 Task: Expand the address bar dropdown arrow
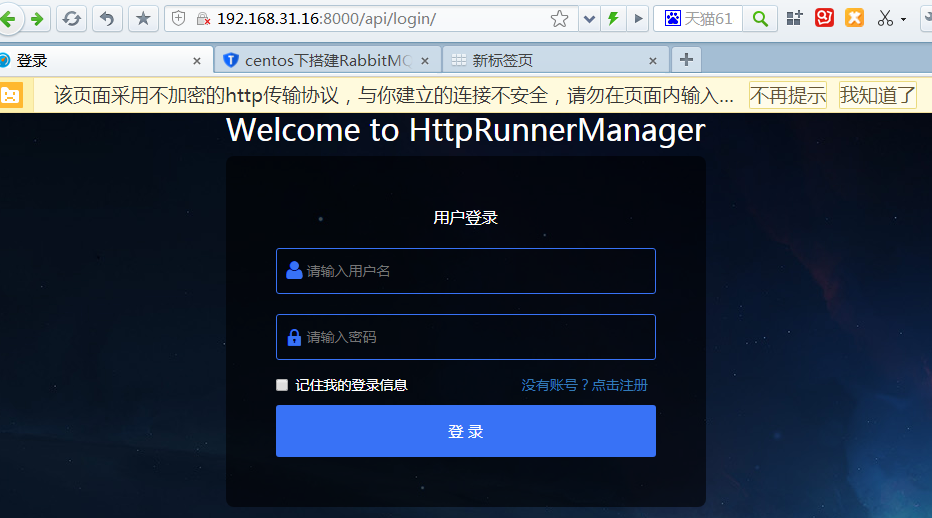click(589, 19)
